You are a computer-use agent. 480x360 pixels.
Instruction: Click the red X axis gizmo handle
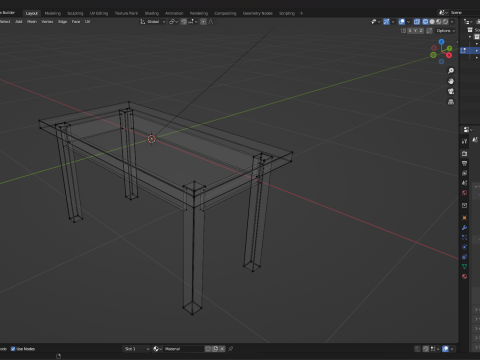(x=449, y=55)
